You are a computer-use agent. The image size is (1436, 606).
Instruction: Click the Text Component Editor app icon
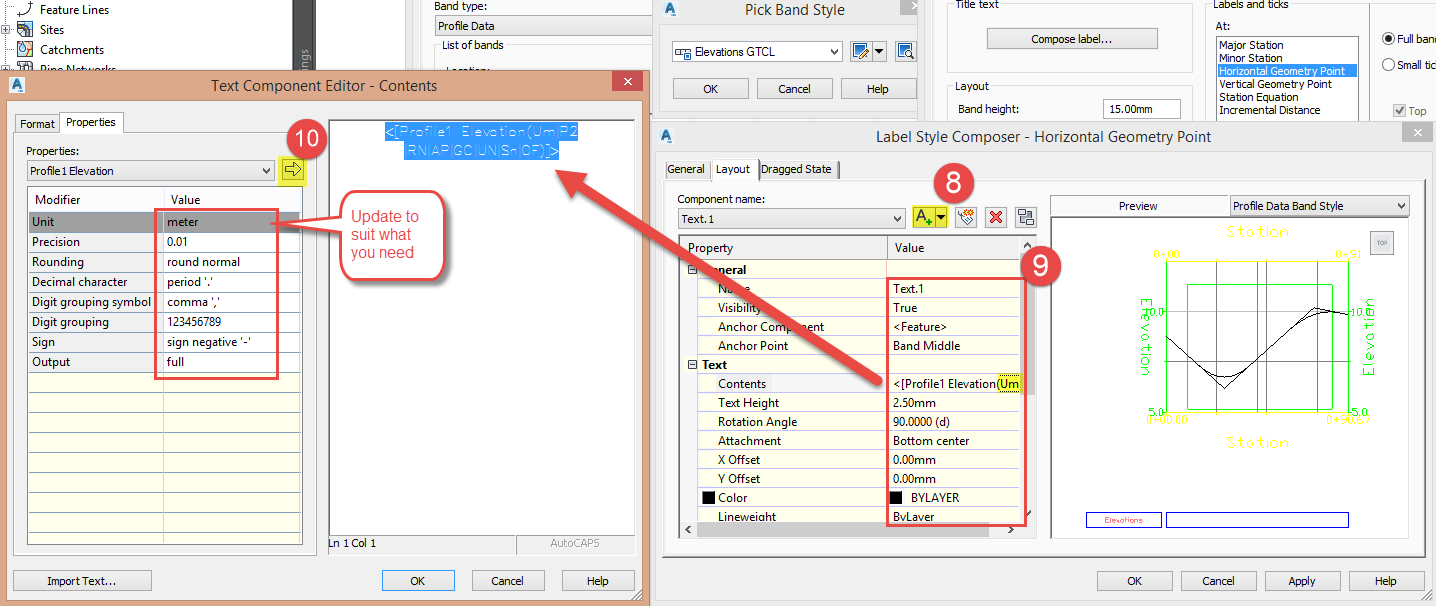pyautogui.click(x=17, y=85)
